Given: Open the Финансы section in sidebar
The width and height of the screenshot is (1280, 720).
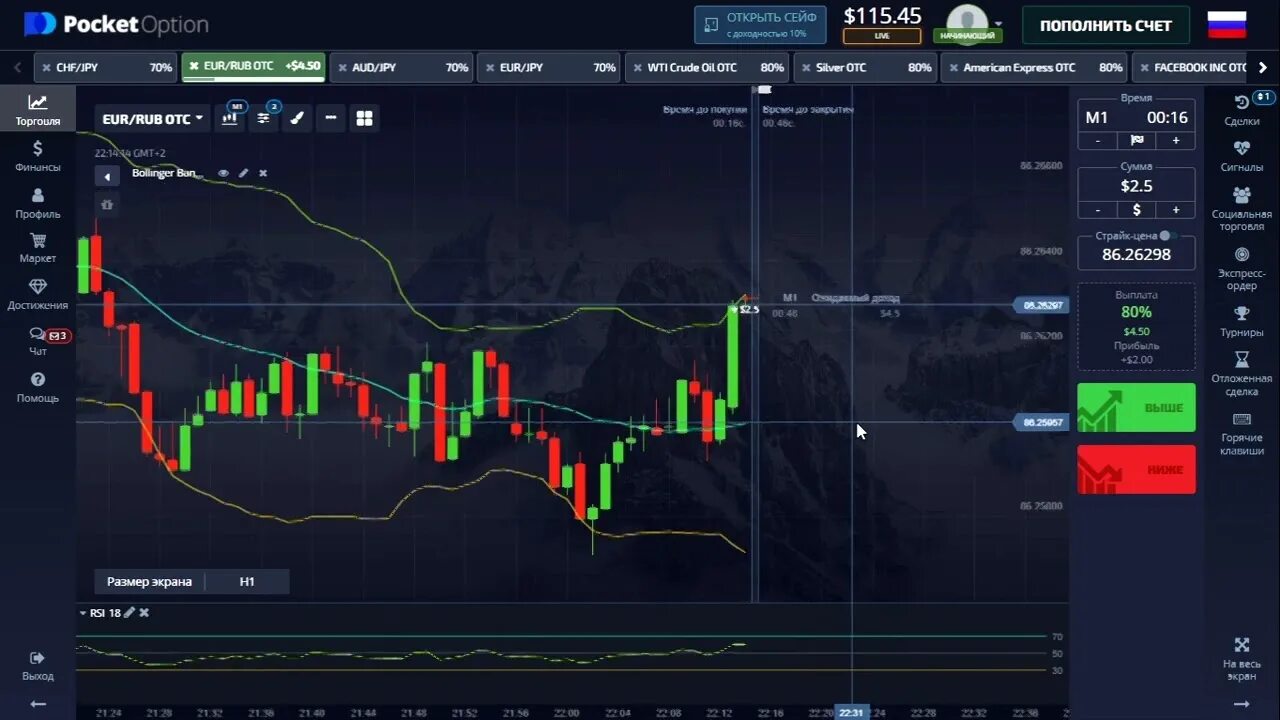Looking at the screenshot, I should point(37,156).
